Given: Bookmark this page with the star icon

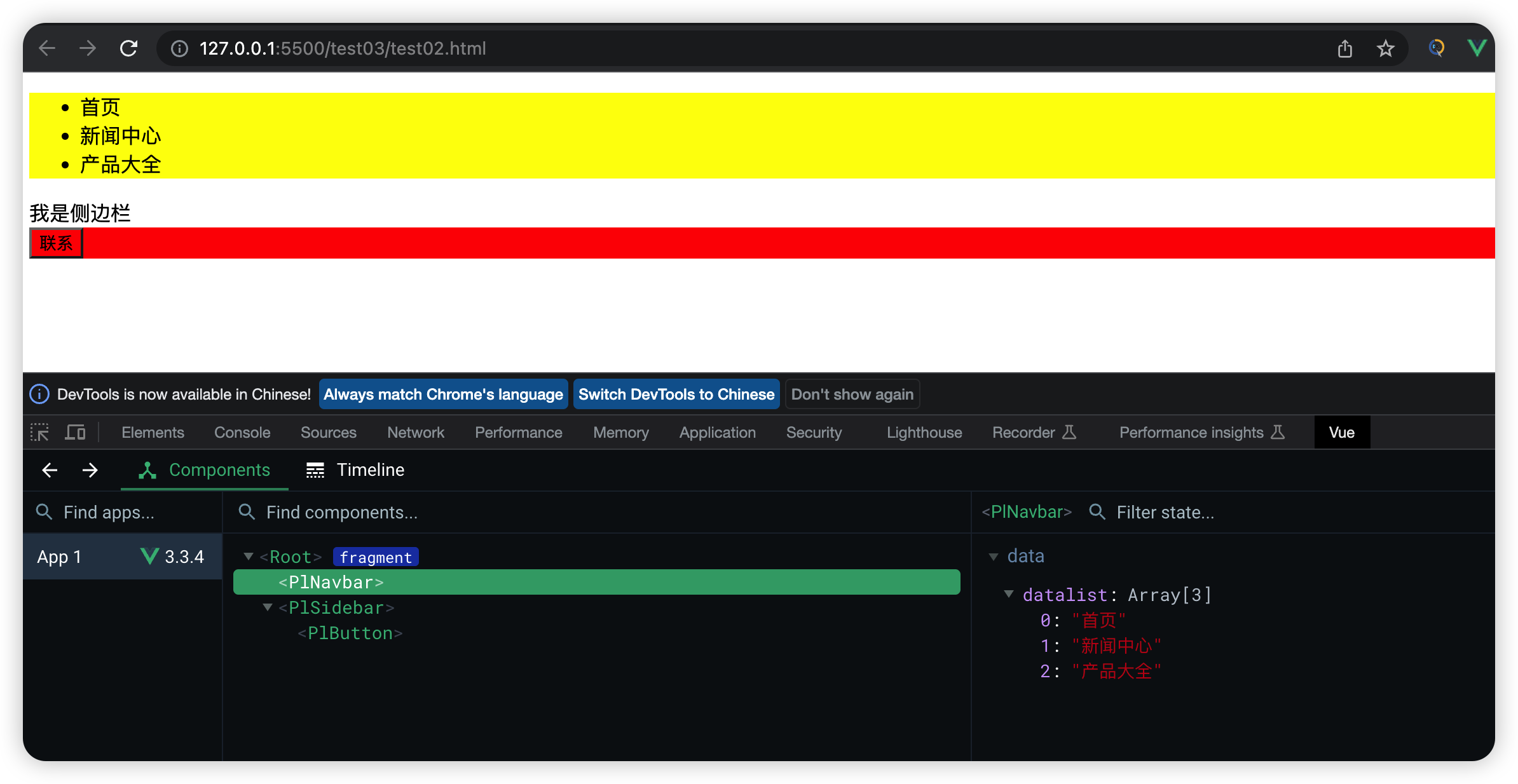Looking at the screenshot, I should click(x=1386, y=48).
